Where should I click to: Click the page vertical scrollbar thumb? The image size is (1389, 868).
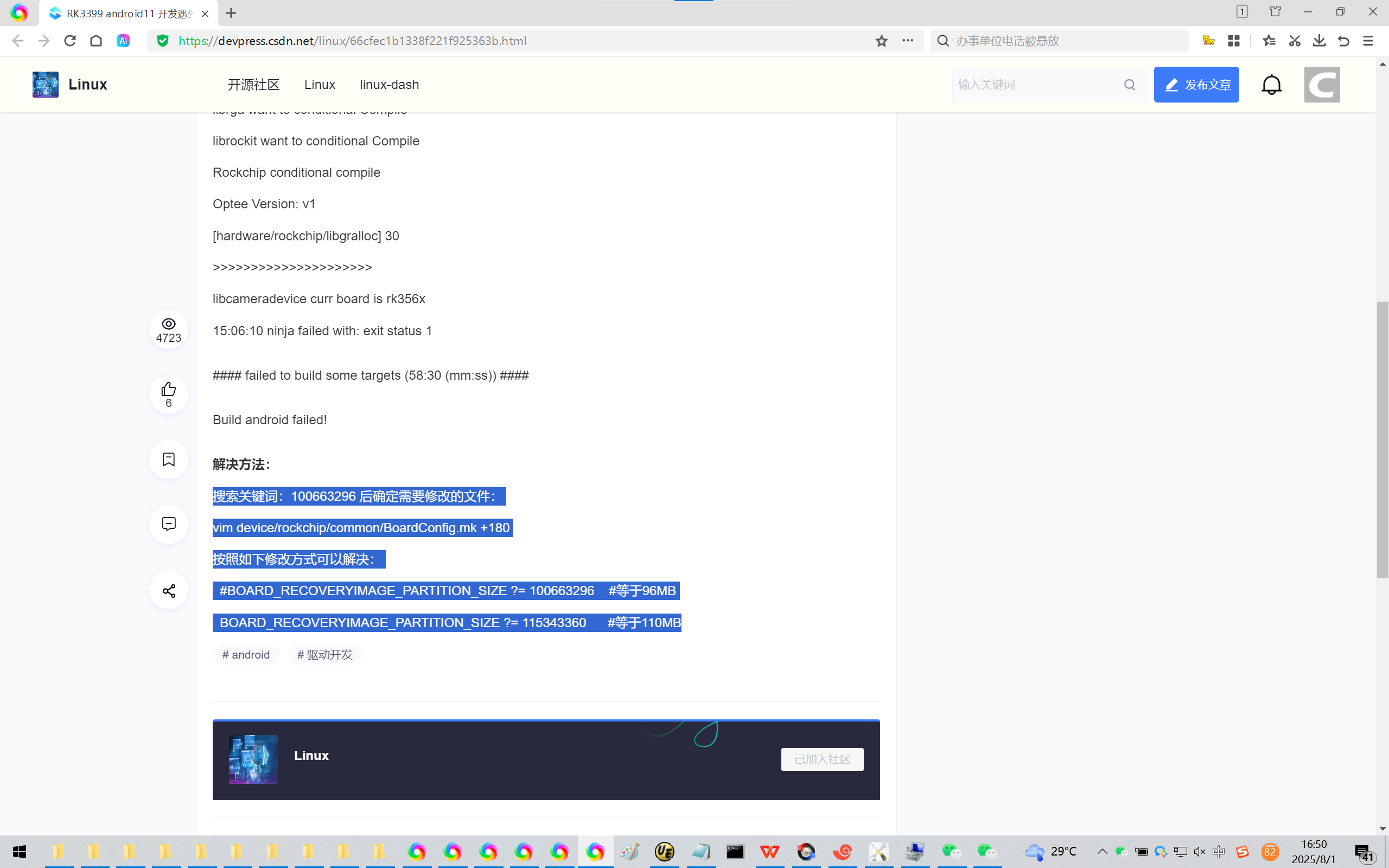coord(1382,439)
